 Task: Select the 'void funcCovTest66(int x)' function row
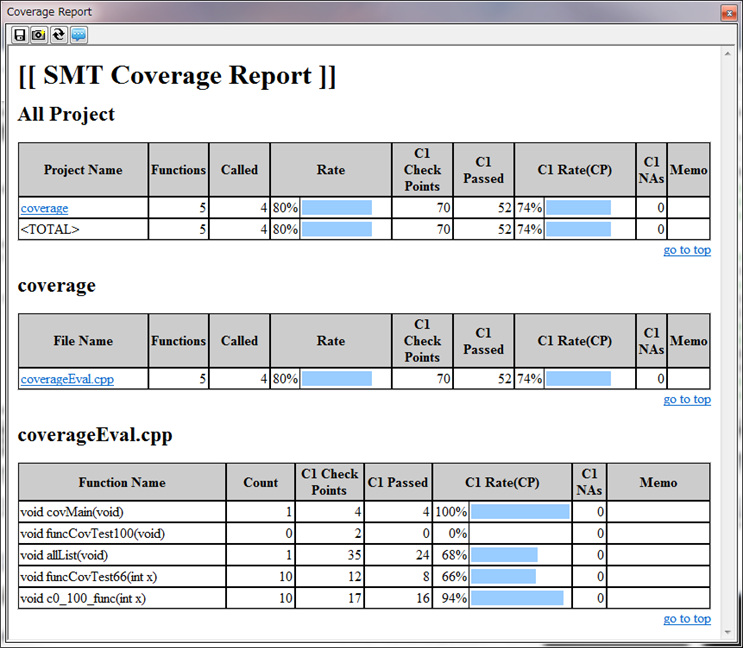tap(364, 577)
